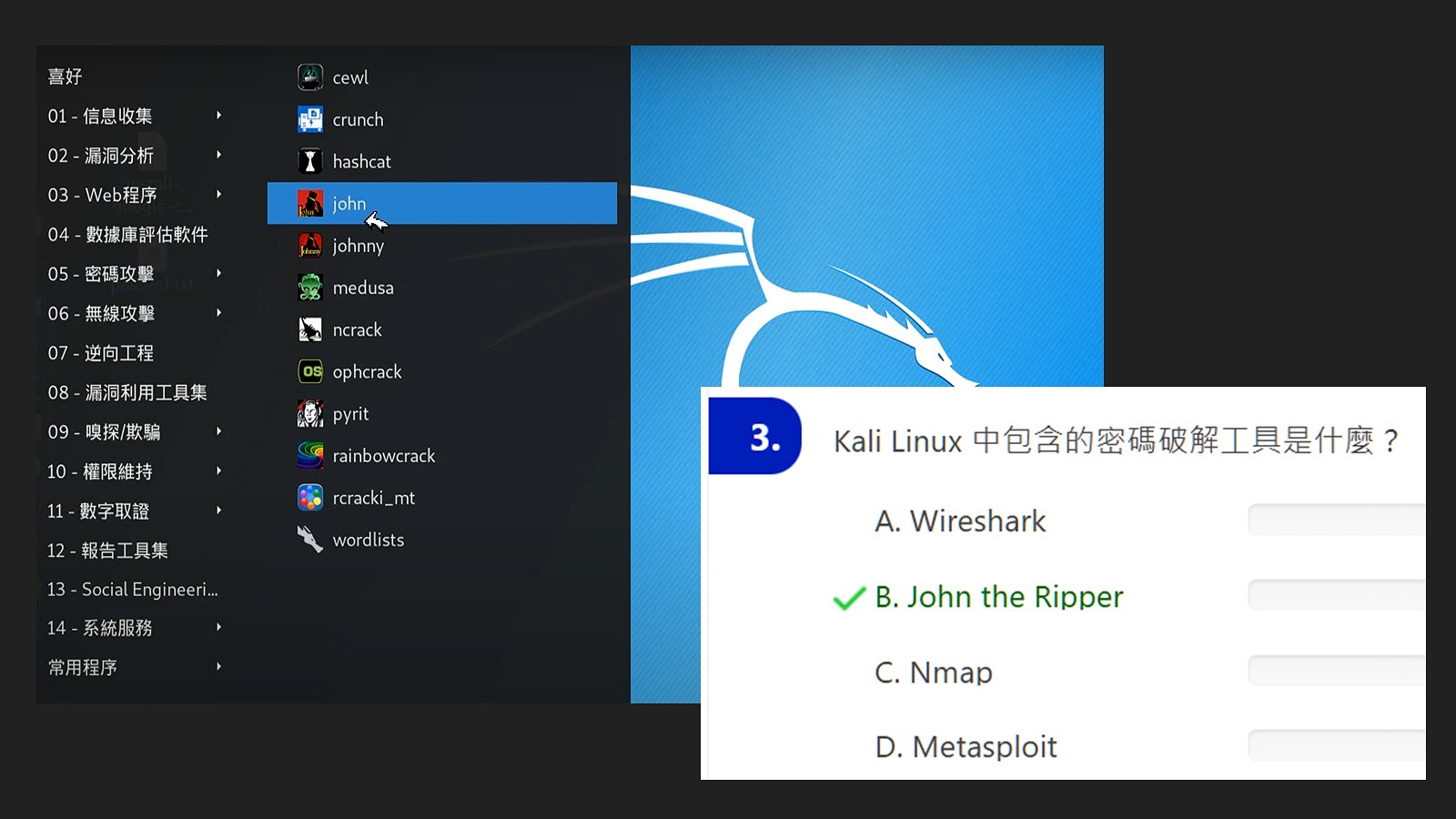Expand the 05 - 密碼攻擊 submenu arrow
This screenshot has height=819, width=1456.
coord(218,273)
